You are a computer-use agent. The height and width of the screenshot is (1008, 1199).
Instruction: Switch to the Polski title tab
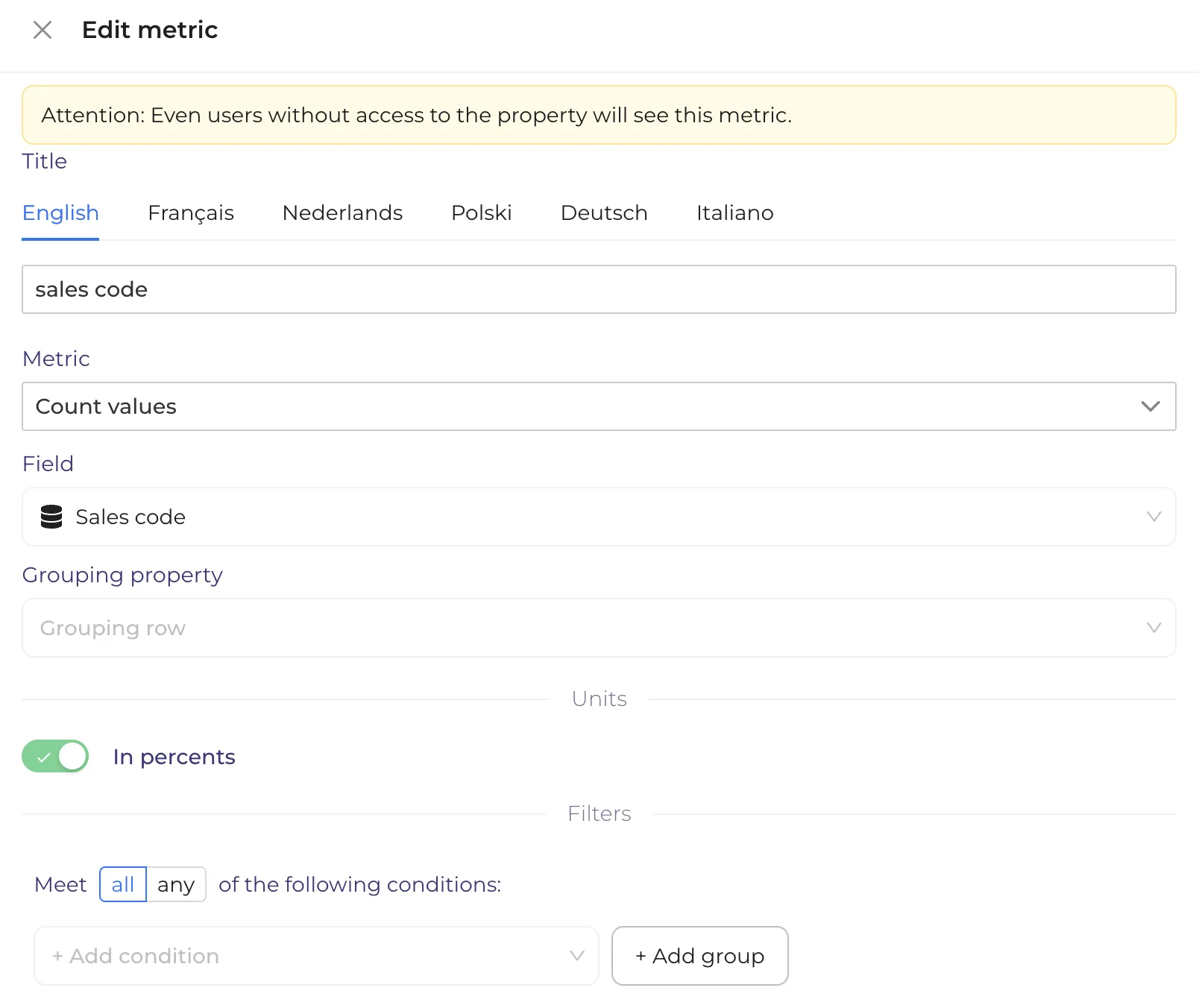482,213
